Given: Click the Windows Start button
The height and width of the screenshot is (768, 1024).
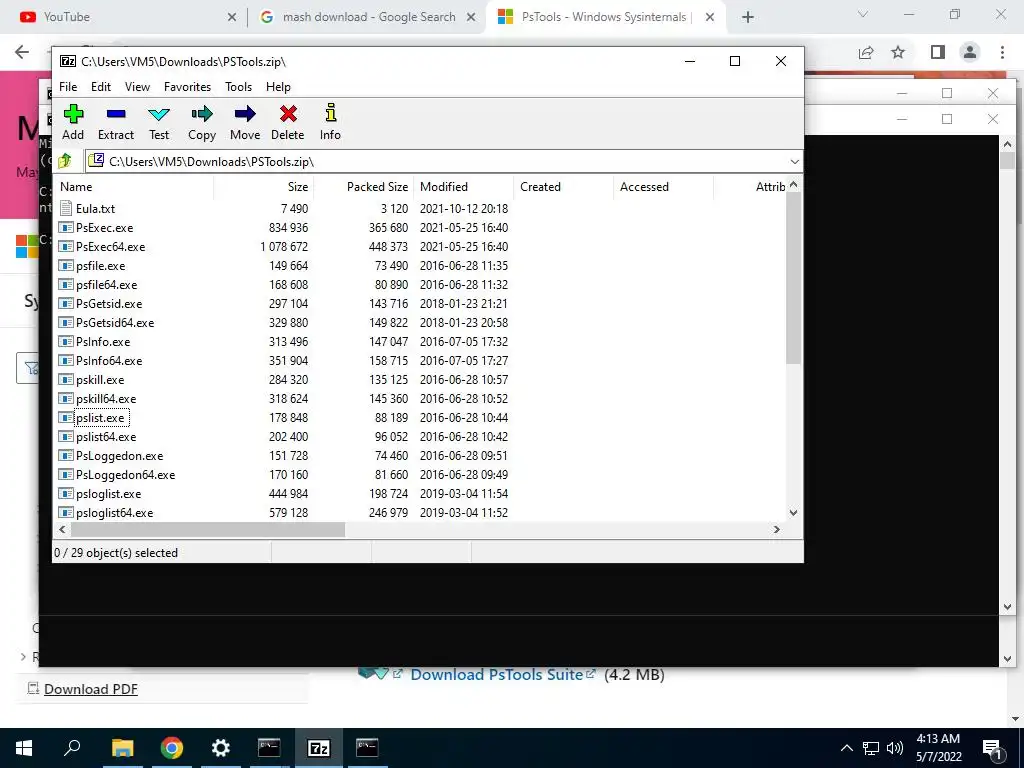Looking at the screenshot, I should 24,748.
